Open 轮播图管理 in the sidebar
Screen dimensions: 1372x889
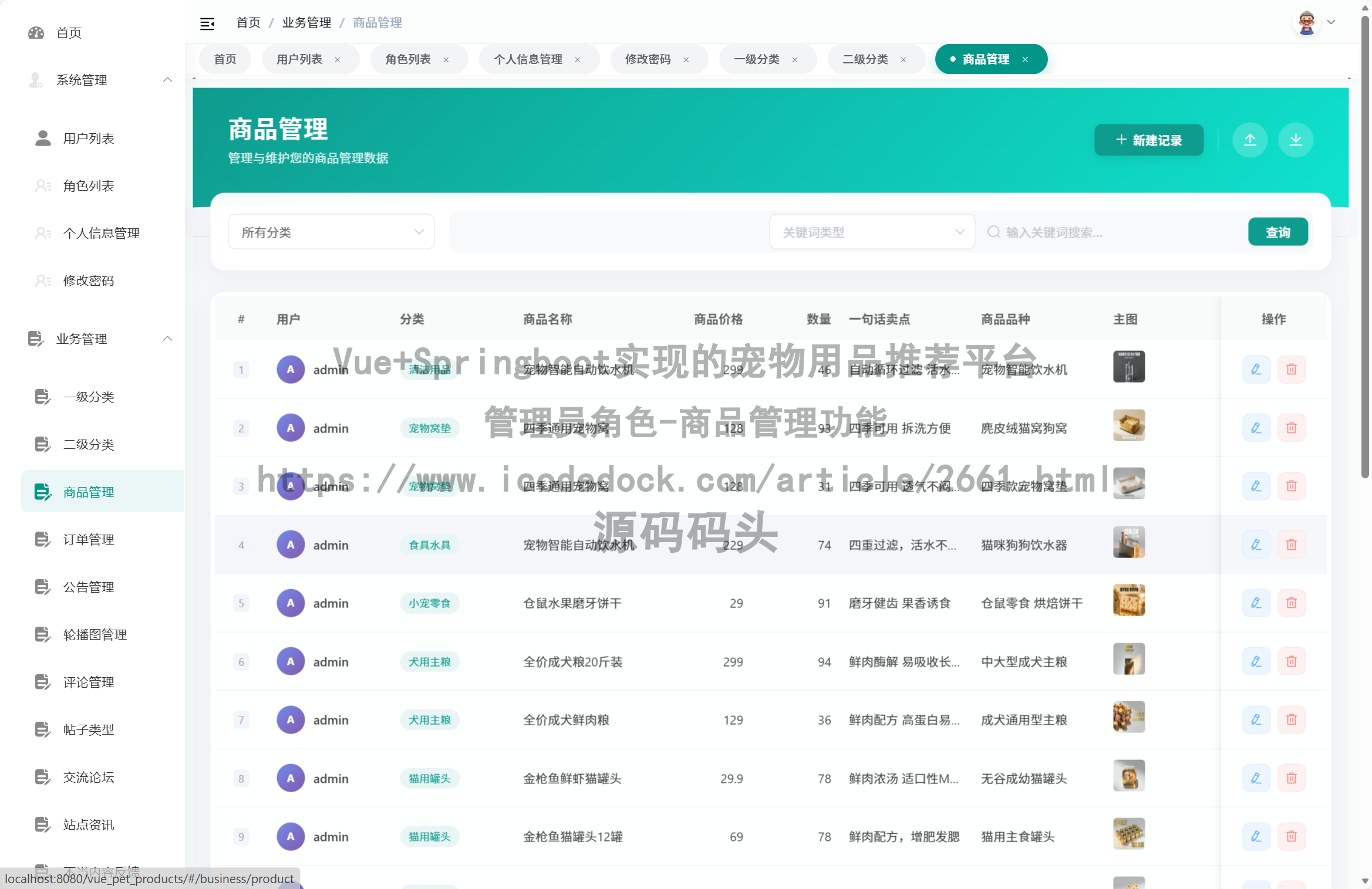point(95,634)
